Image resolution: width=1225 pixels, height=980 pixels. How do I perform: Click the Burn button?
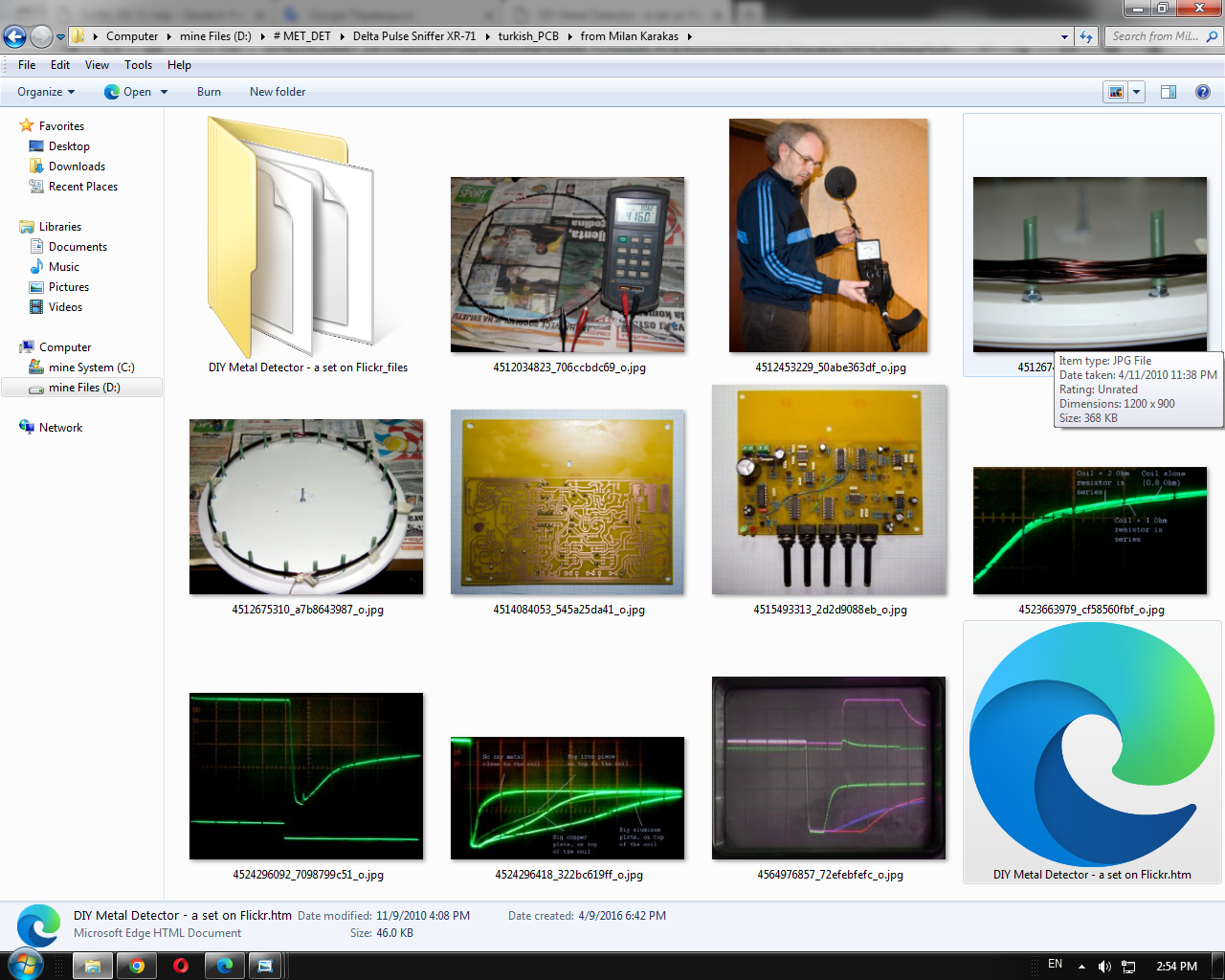pos(209,92)
